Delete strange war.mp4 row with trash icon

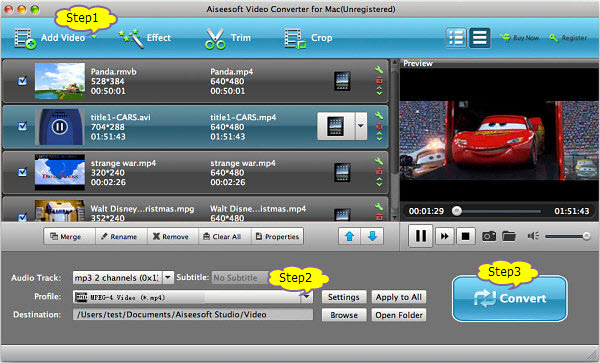(379, 171)
